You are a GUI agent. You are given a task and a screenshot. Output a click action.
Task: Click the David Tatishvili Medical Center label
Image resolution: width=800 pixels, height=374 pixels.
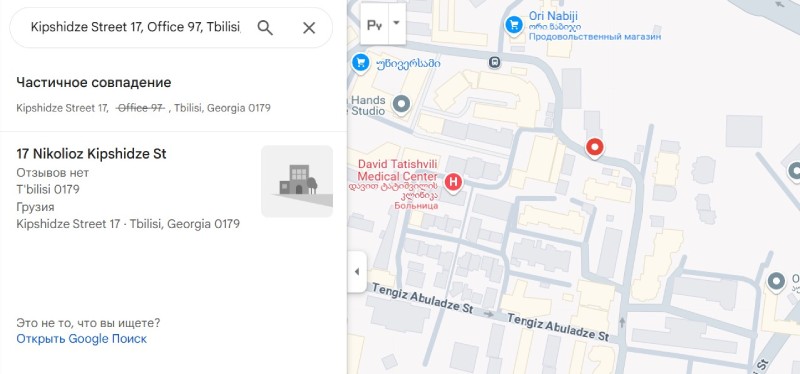(x=398, y=170)
